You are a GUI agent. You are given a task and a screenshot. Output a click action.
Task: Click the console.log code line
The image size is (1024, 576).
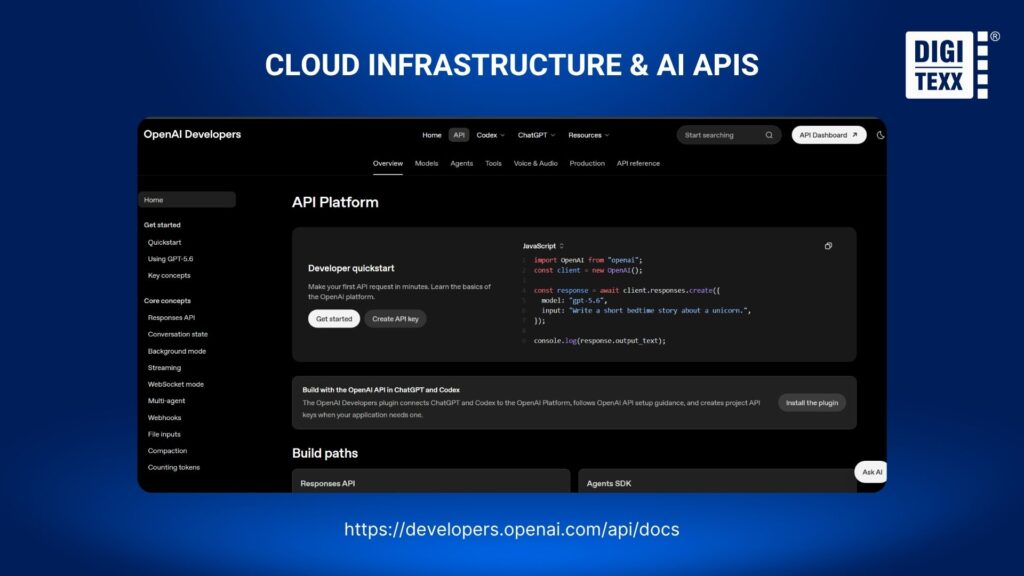tap(600, 341)
